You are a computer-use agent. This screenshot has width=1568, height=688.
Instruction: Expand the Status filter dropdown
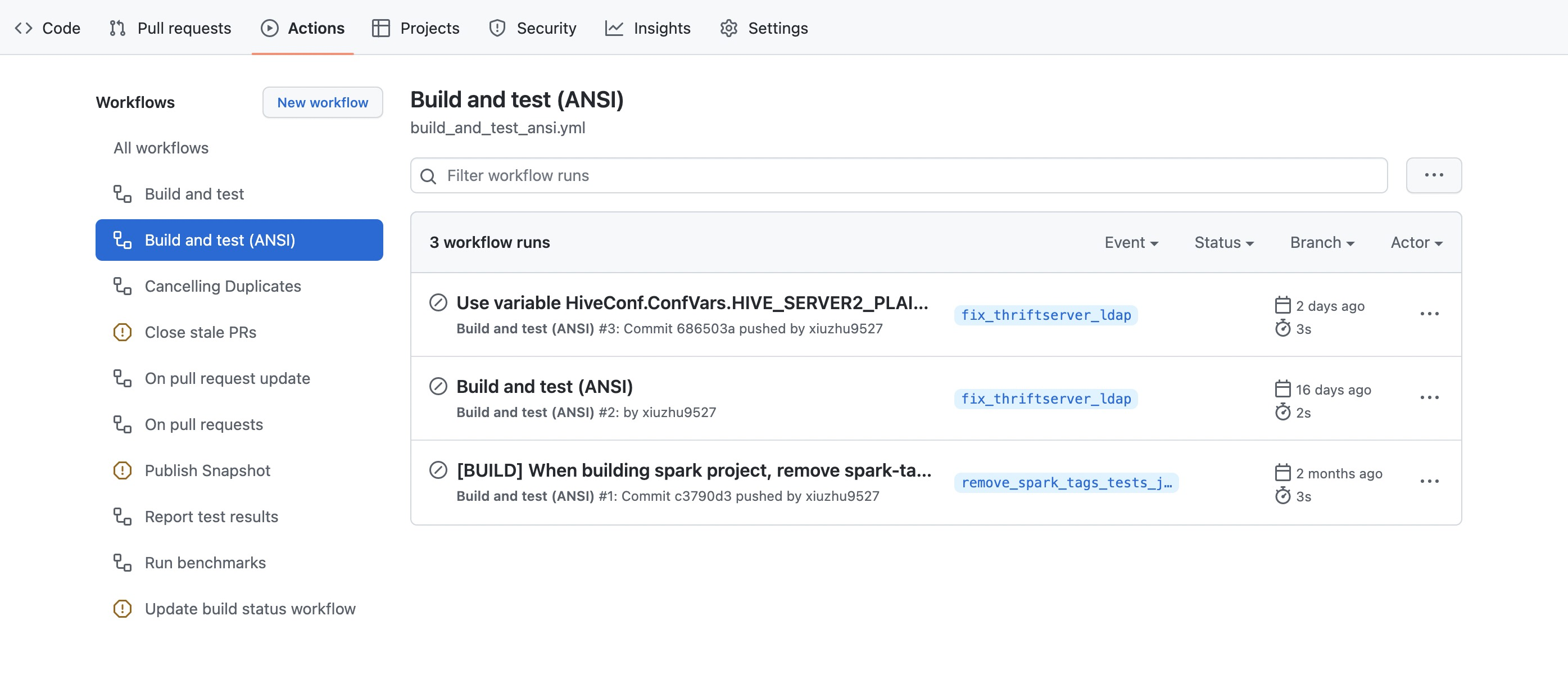(x=1223, y=242)
